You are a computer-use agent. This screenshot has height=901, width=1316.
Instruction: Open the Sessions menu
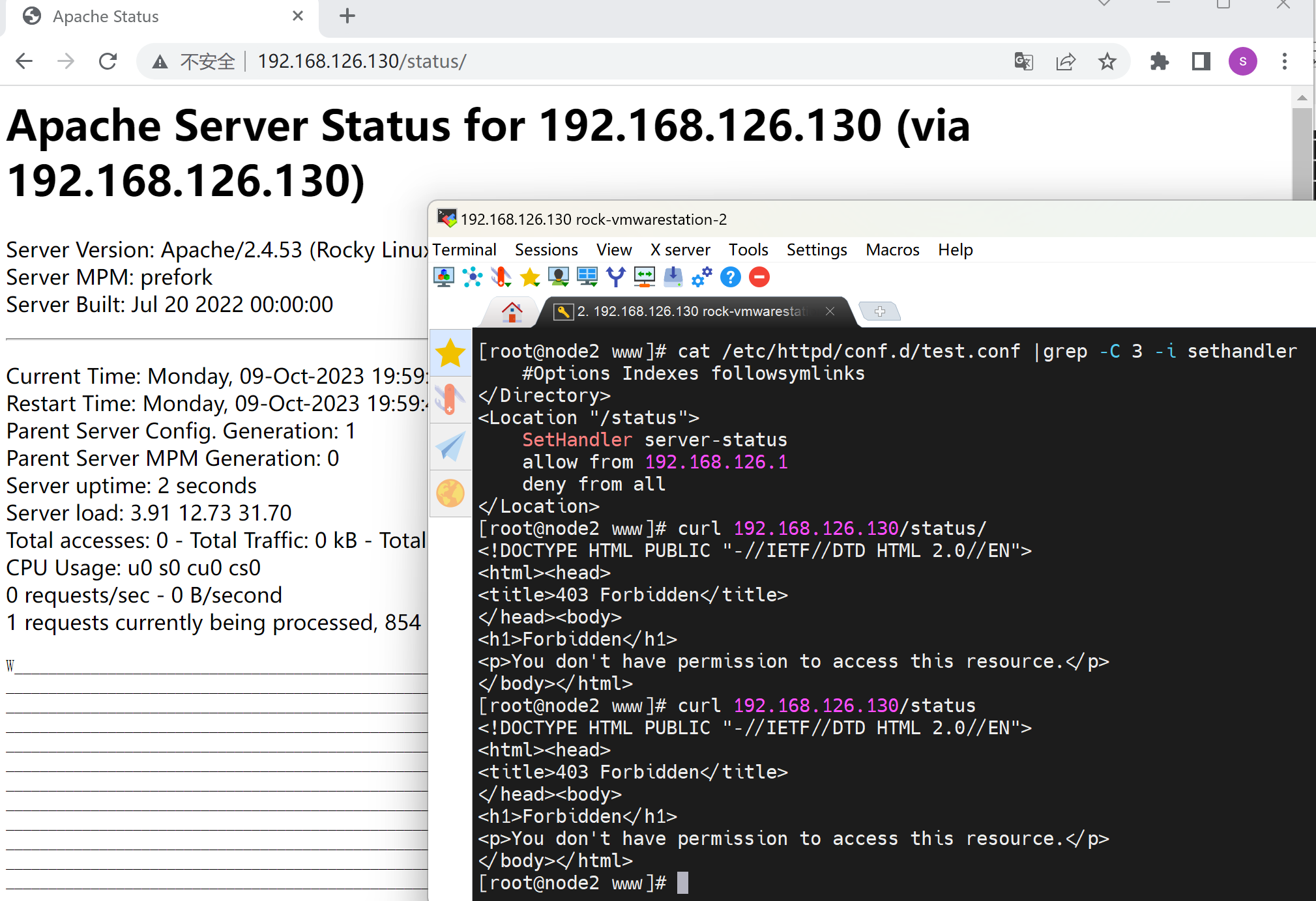tap(546, 250)
